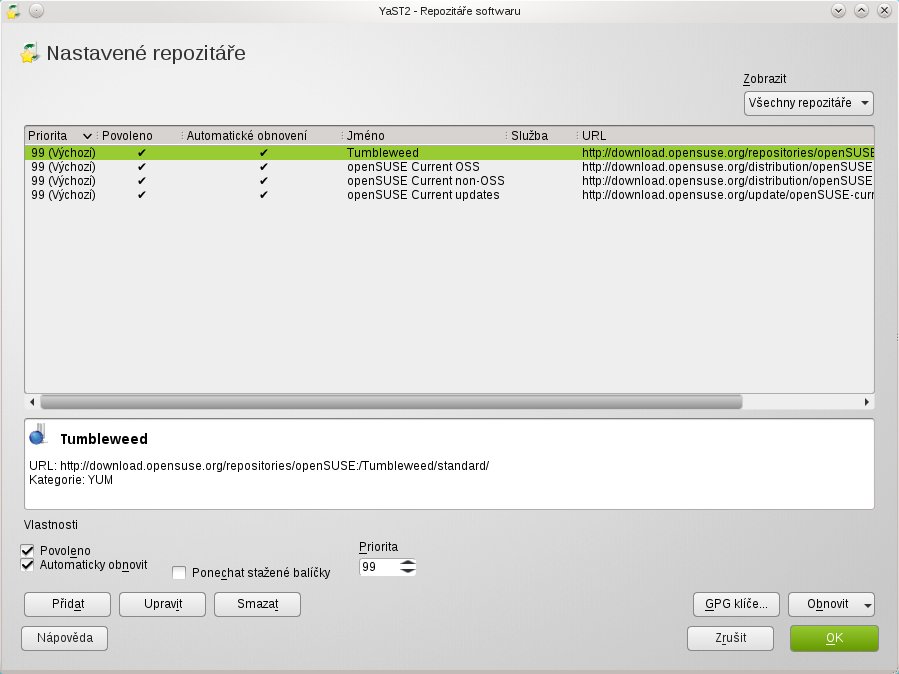Click the globe icon next to the Tumbleweed details
This screenshot has width=899, height=674.
[37, 435]
